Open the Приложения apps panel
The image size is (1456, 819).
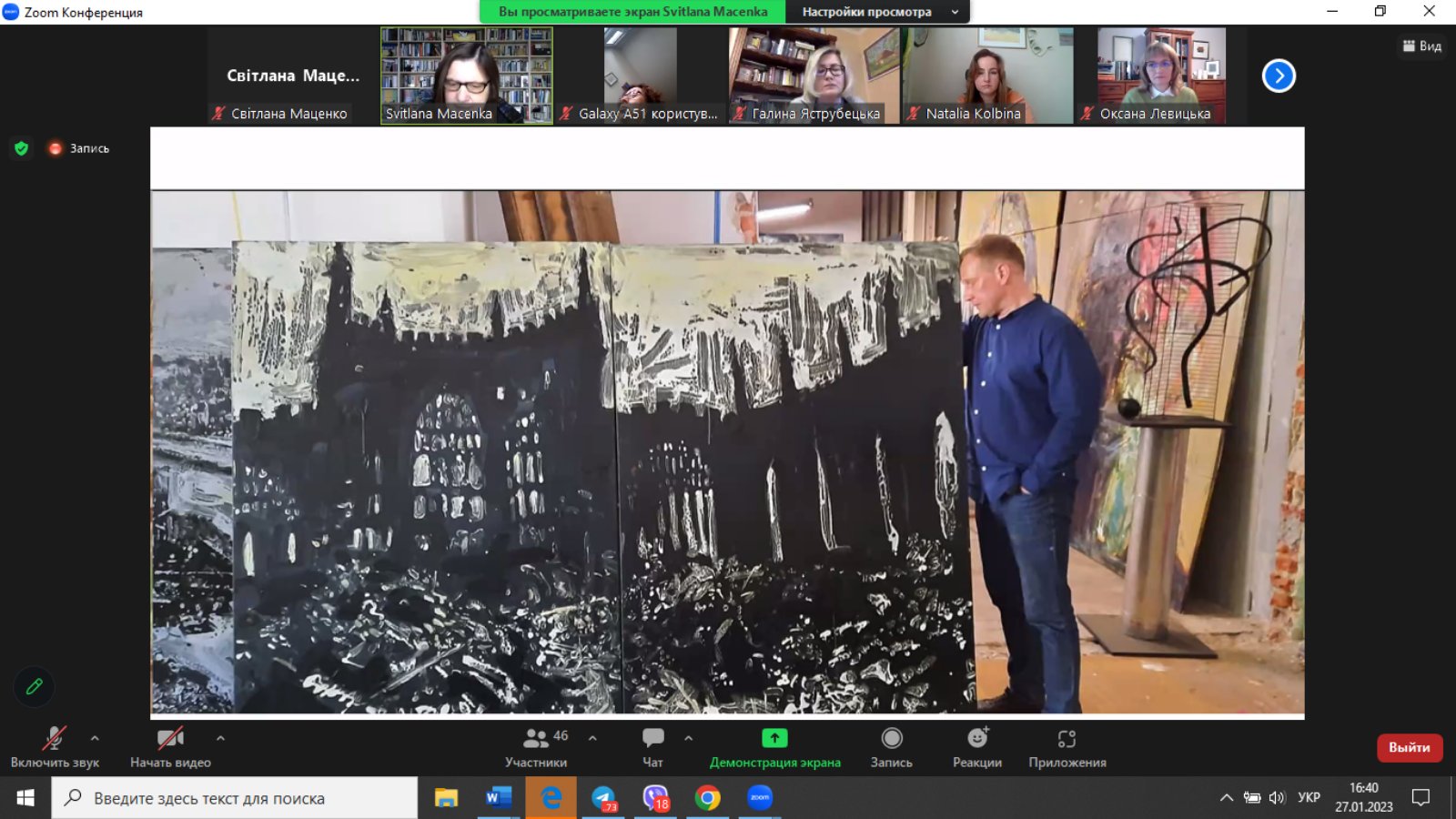coord(1067,747)
